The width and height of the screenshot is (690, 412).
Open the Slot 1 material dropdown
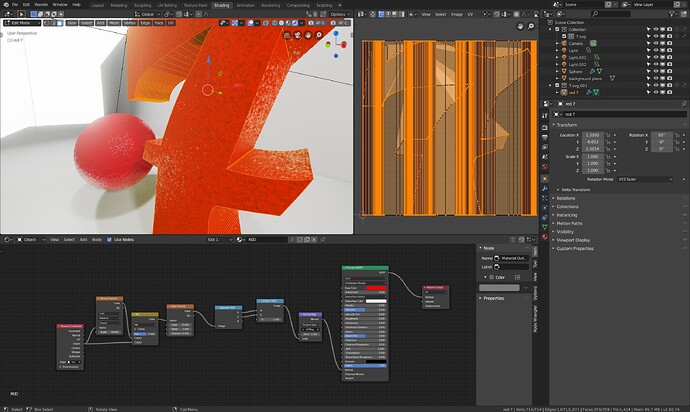point(219,239)
